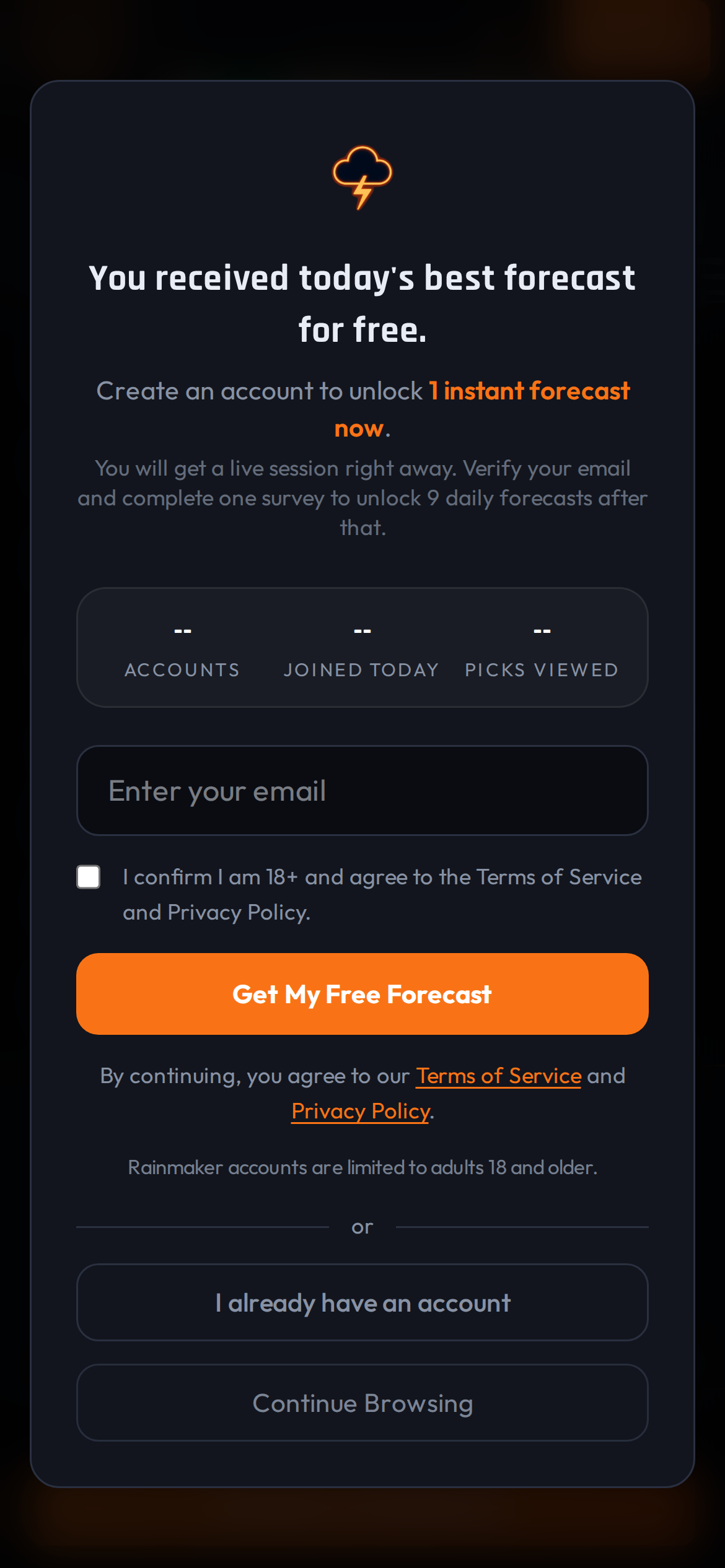Click the 'By continuing, you agree' text
Viewport: 725px width, 1568px height.
(x=254, y=1076)
